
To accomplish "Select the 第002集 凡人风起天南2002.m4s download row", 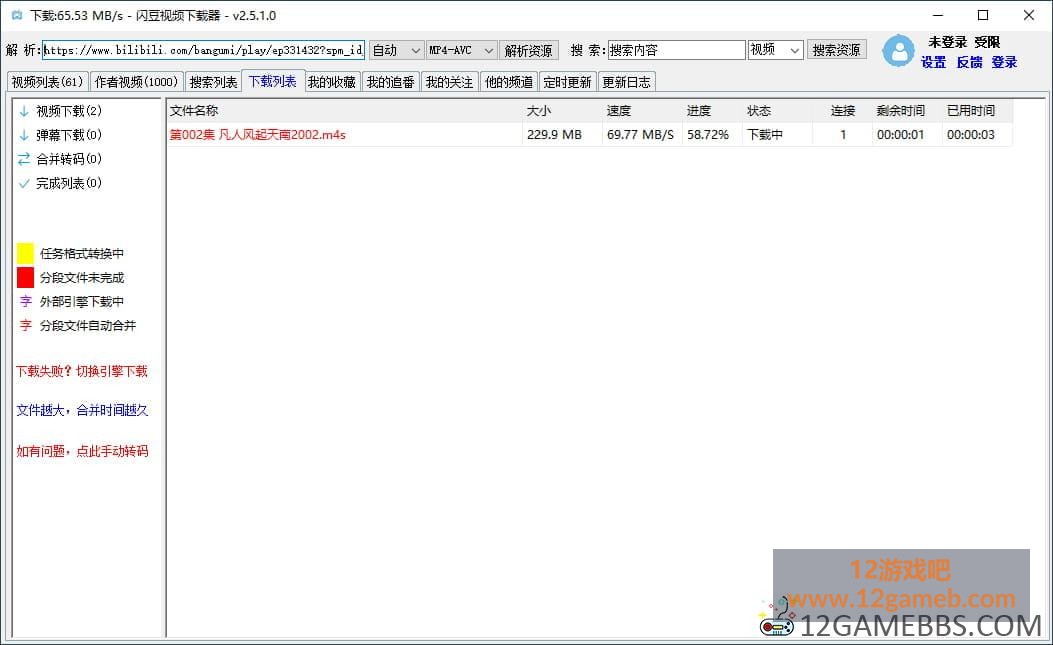I will pyautogui.click(x=590, y=134).
